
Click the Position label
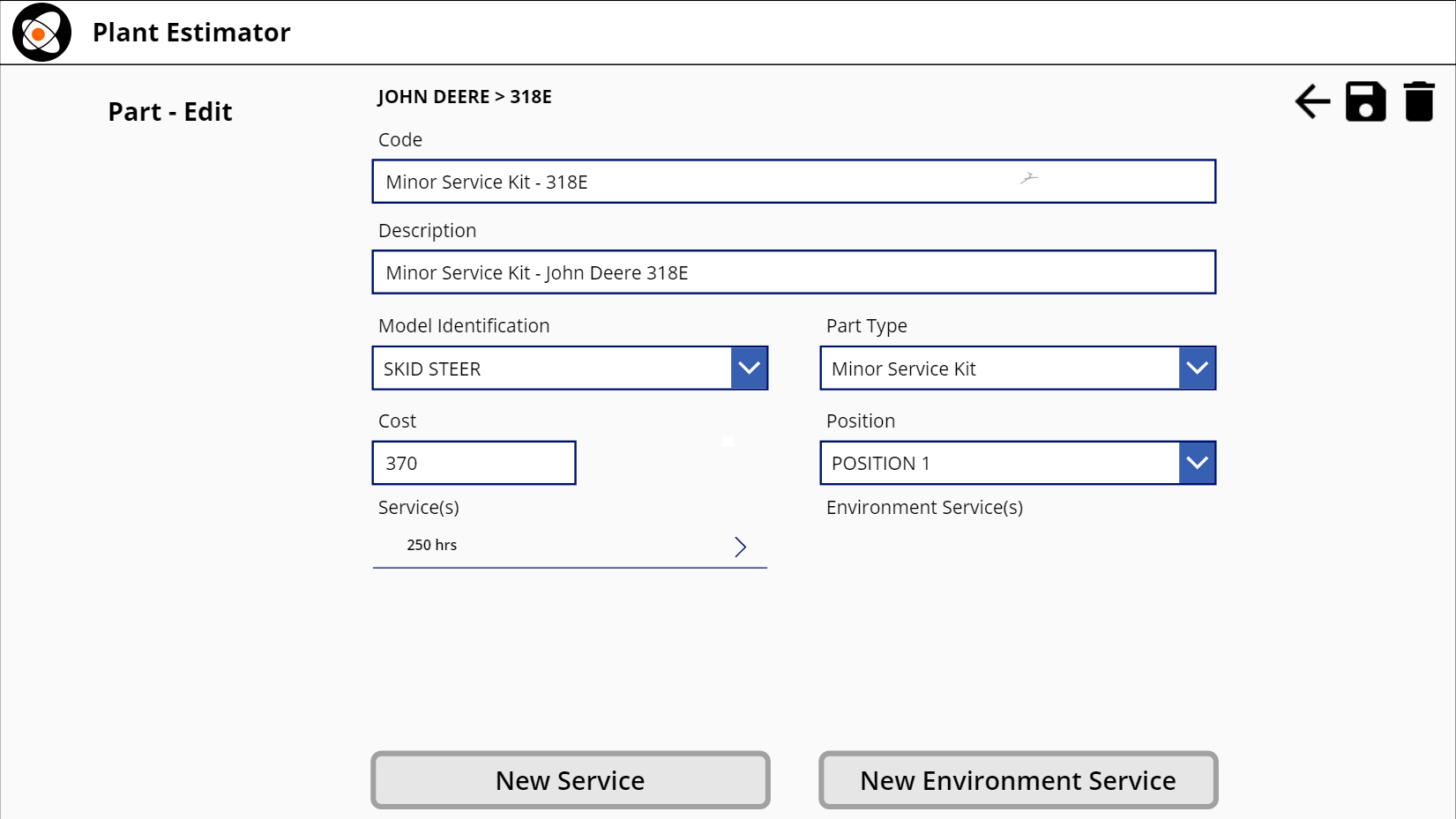[x=861, y=421]
